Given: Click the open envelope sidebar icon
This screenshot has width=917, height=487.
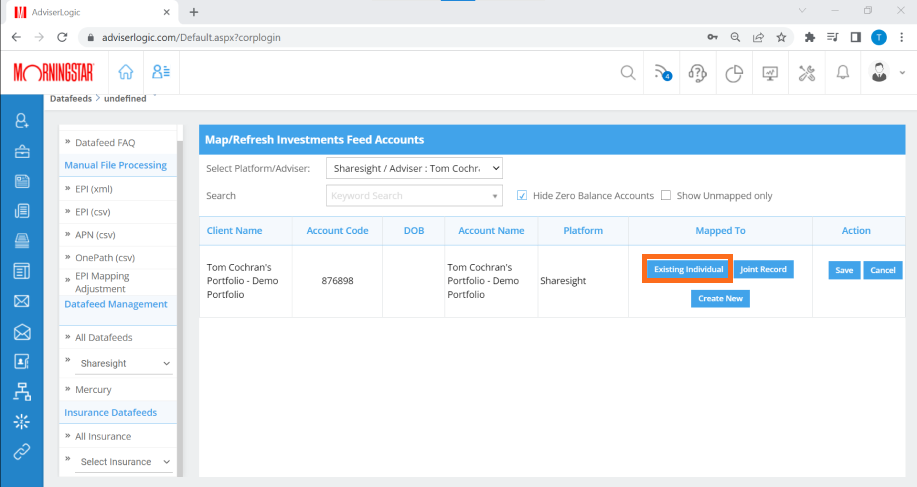Looking at the screenshot, I should pyautogui.click(x=22, y=332).
